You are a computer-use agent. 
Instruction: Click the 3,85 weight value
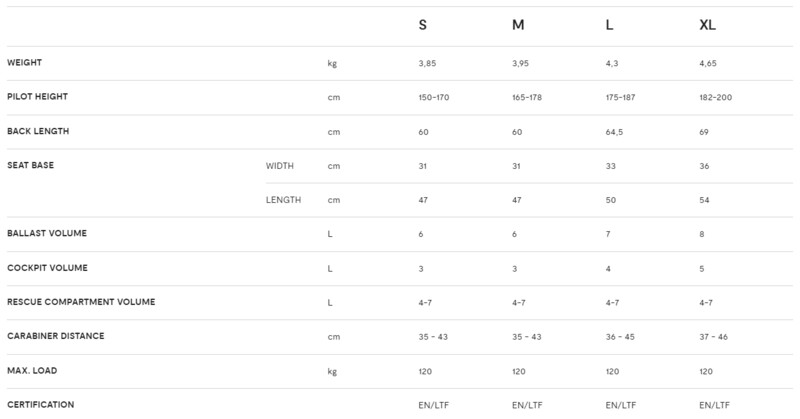pos(427,63)
